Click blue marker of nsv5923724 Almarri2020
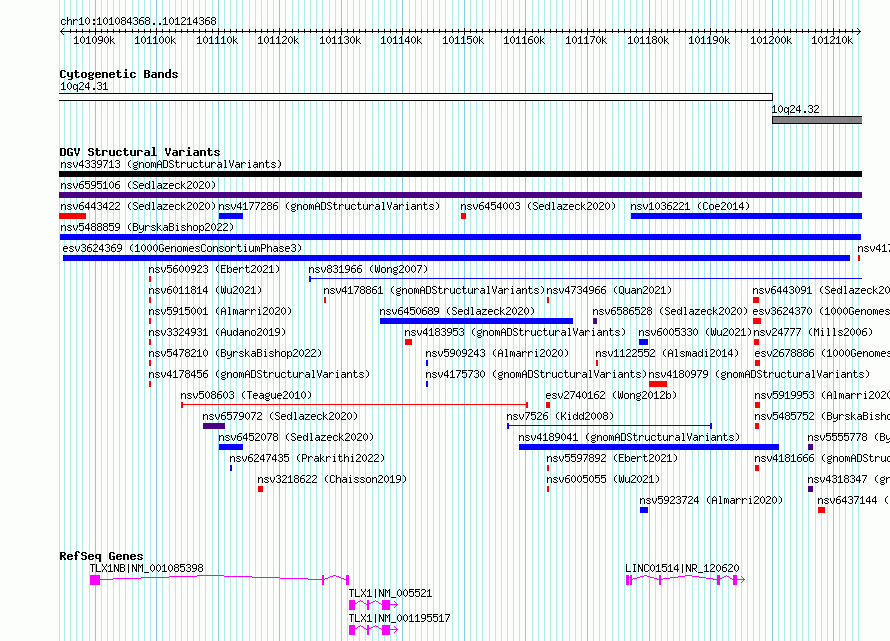Screen dimensions: 890x641 point(644,510)
